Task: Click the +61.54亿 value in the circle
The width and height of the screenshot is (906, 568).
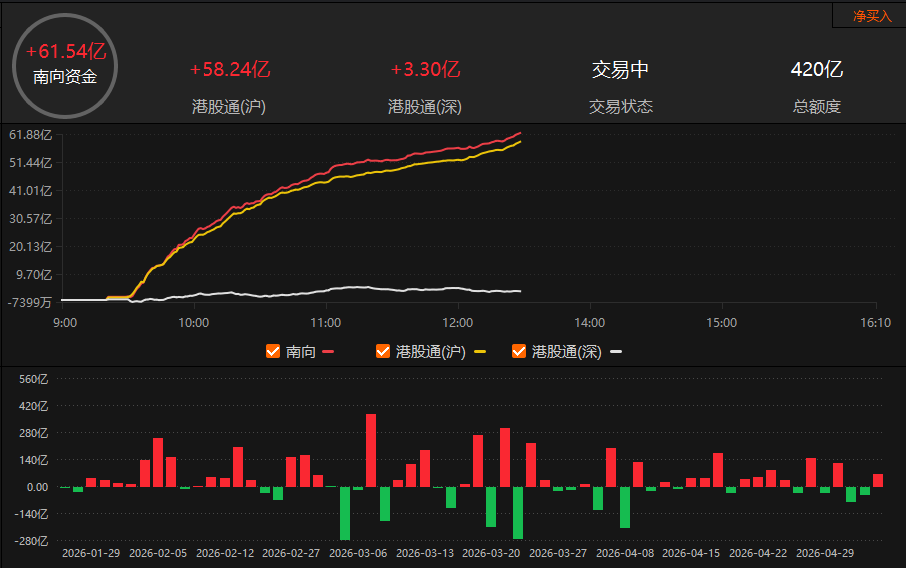Action: [66, 51]
